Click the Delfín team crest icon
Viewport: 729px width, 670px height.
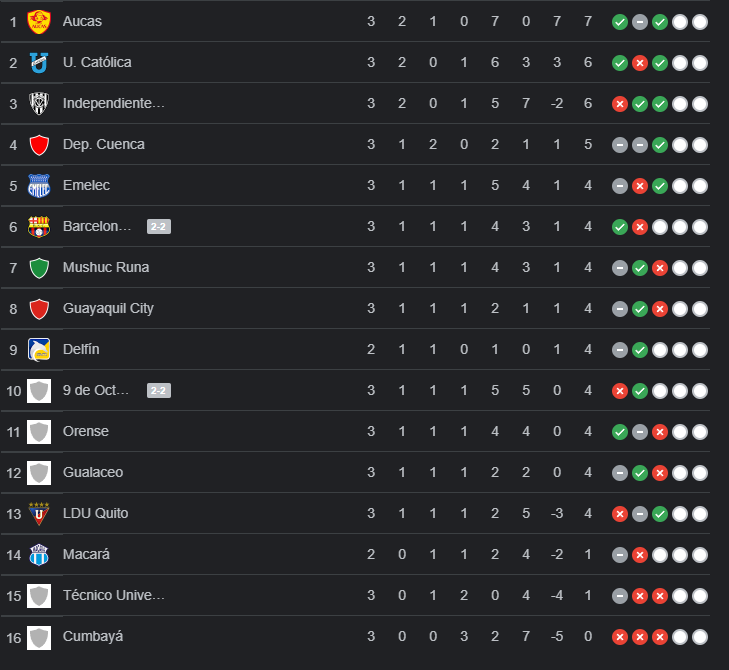coord(39,349)
